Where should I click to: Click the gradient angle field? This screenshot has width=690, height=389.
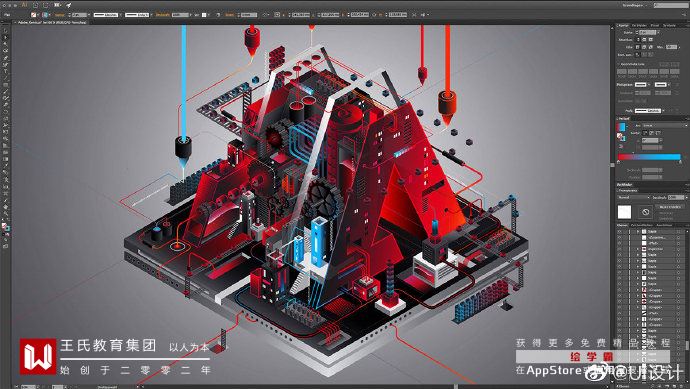650,140
